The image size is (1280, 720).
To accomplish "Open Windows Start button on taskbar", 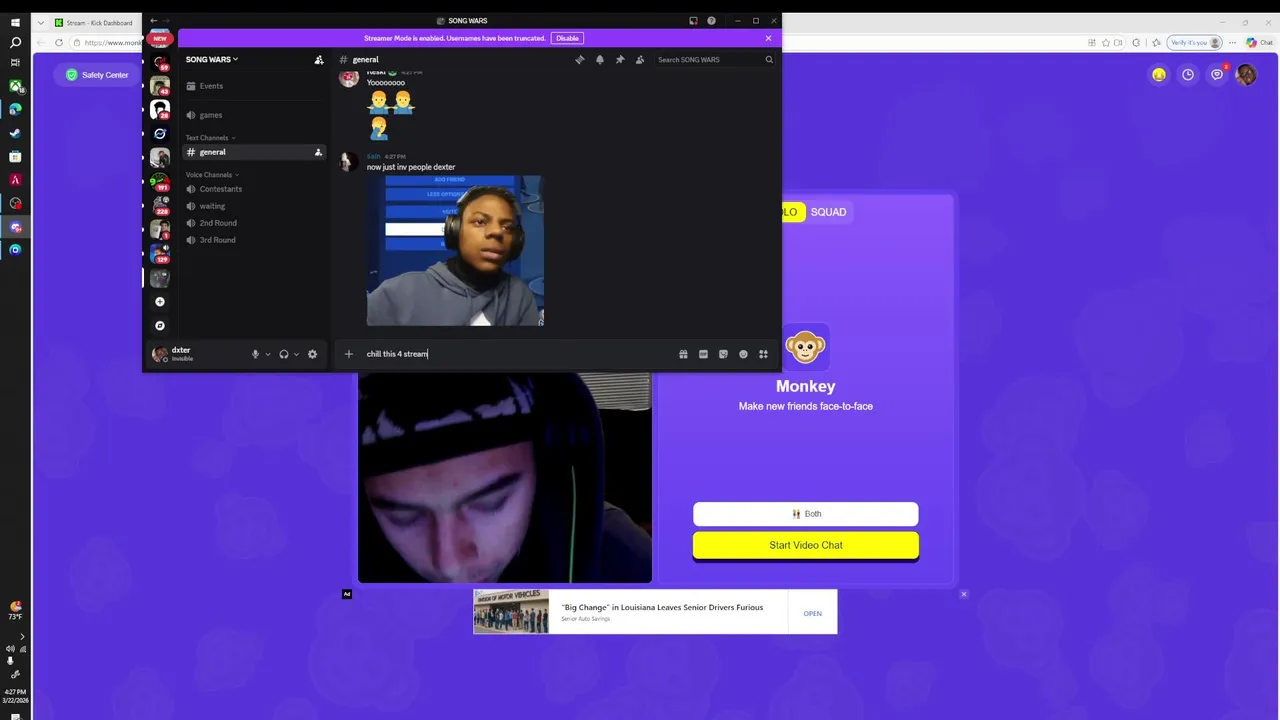I will point(15,22).
